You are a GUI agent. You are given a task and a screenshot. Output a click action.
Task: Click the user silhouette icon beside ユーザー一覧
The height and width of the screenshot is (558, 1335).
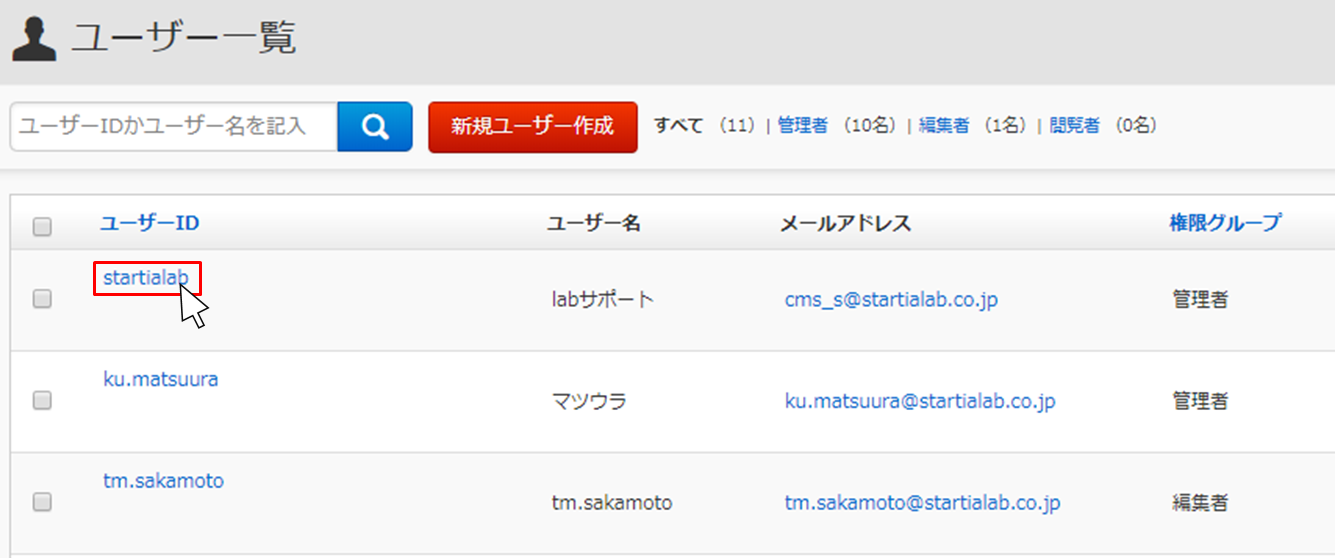coord(34,39)
